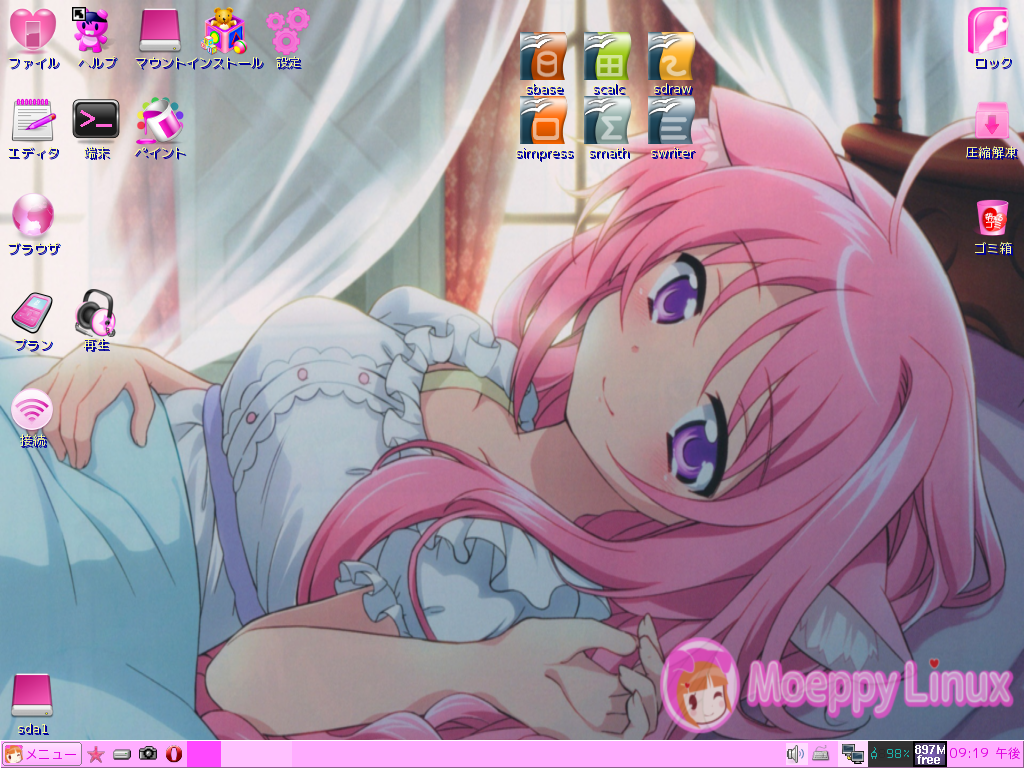Click the マウント drive mount icon
The height and width of the screenshot is (768, 1024).
point(160,30)
